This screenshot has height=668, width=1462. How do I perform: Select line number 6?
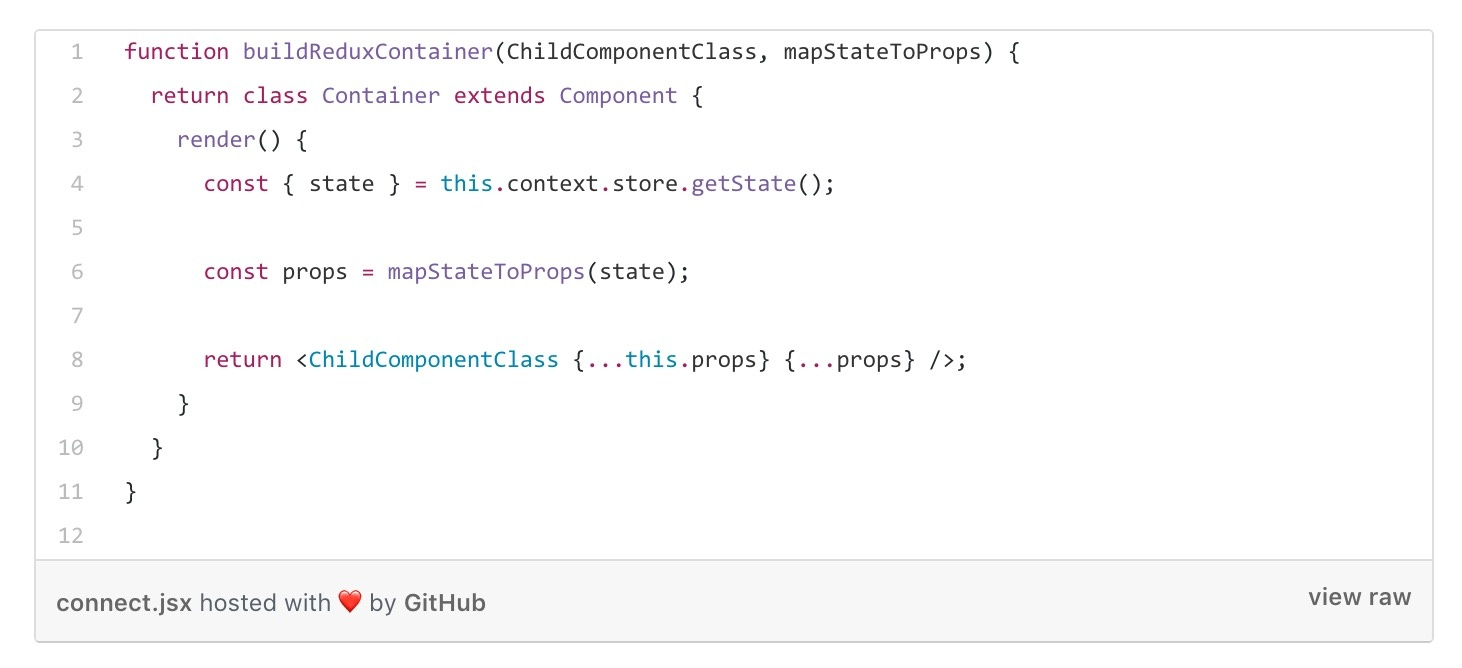pyautogui.click(x=77, y=272)
